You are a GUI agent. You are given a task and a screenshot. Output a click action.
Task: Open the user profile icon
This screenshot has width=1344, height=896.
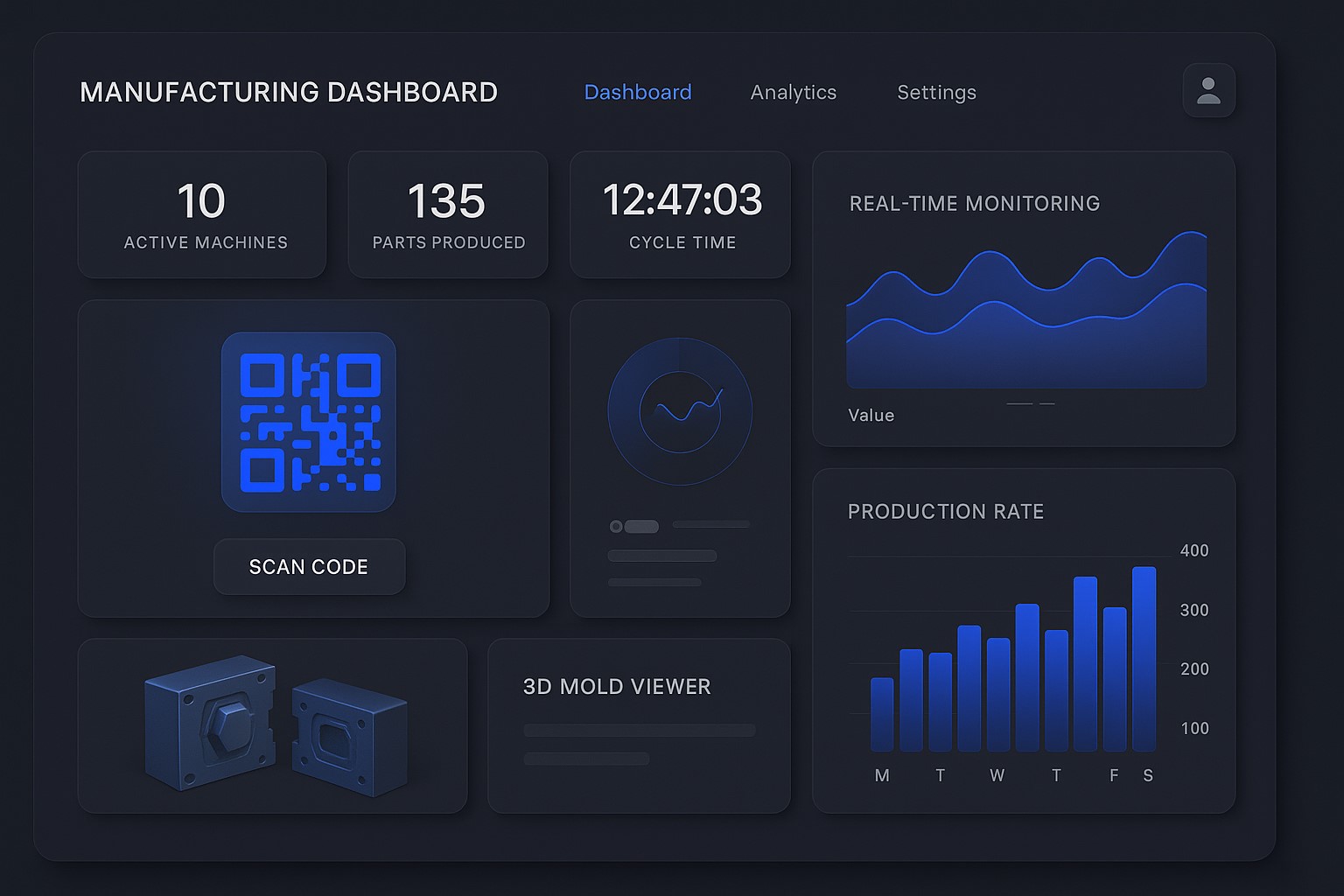(x=1208, y=90)
